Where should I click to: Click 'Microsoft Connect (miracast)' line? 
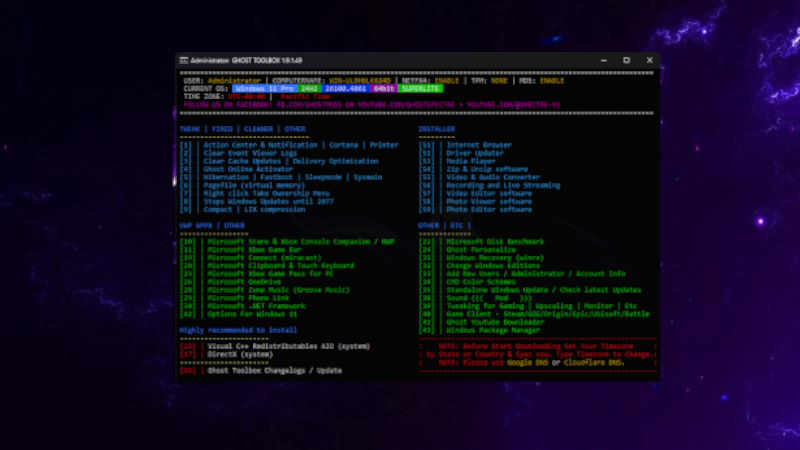point(251,258)
